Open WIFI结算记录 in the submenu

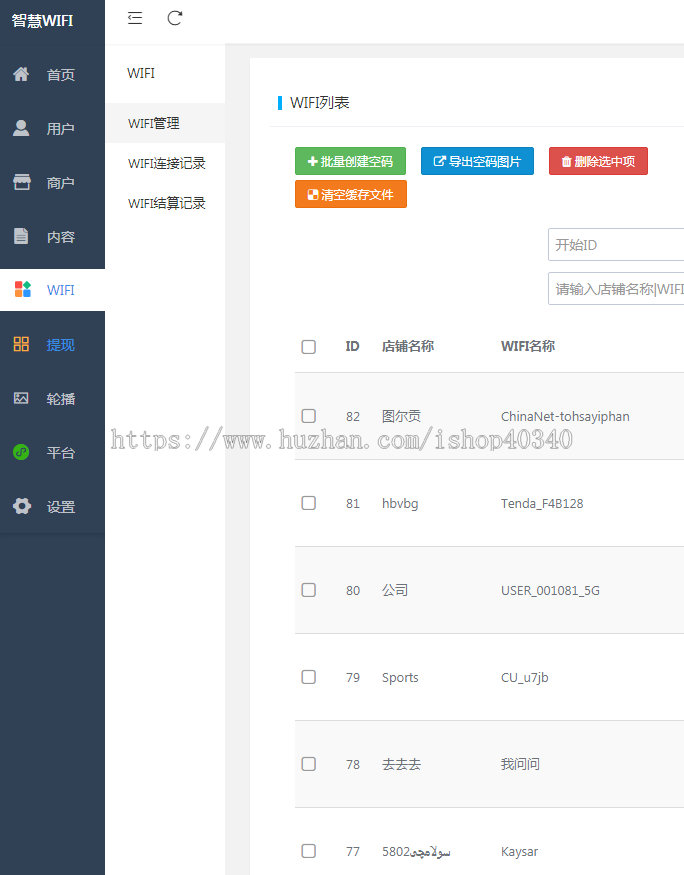pyautogui.click(x=165, y=203)
